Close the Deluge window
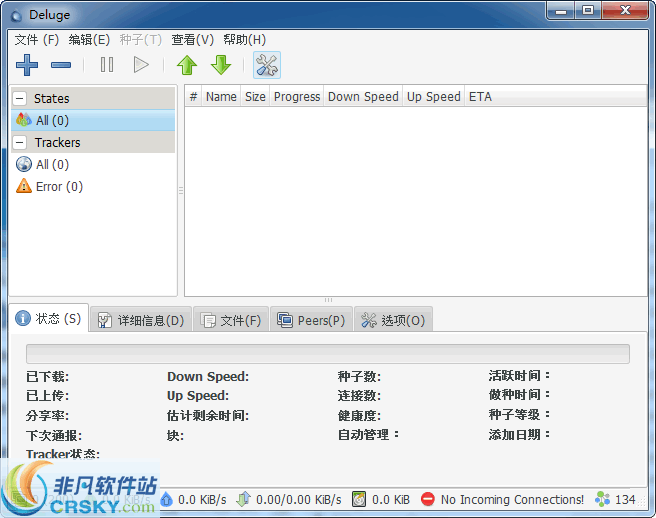The image size is (656, 518). [x=625, y=10]
